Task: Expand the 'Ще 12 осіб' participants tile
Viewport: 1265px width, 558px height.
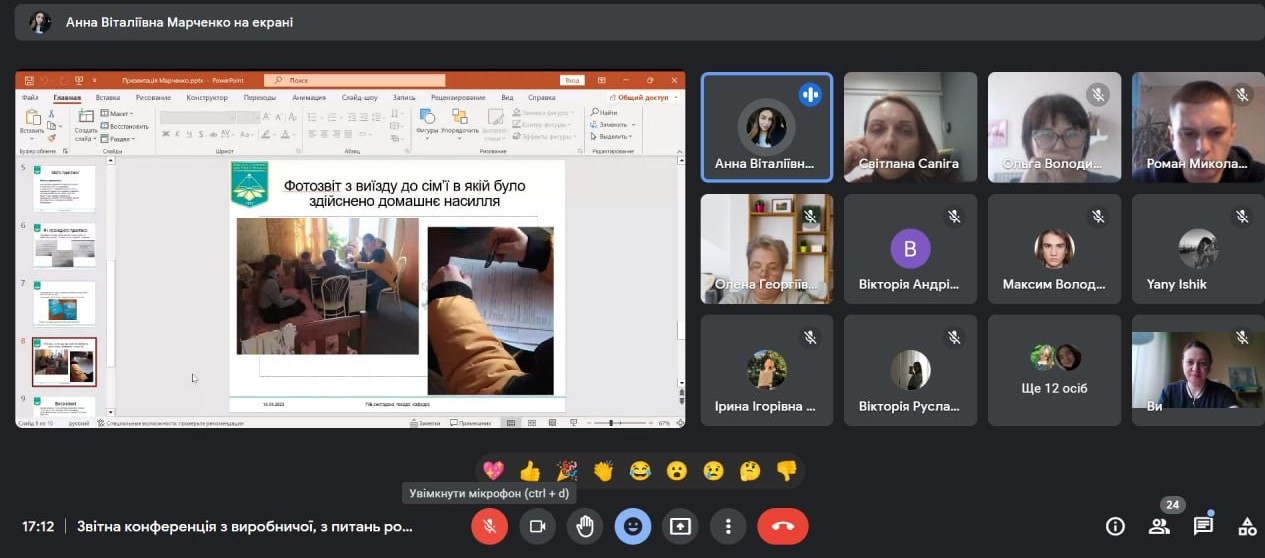Action: point(1054,370)
